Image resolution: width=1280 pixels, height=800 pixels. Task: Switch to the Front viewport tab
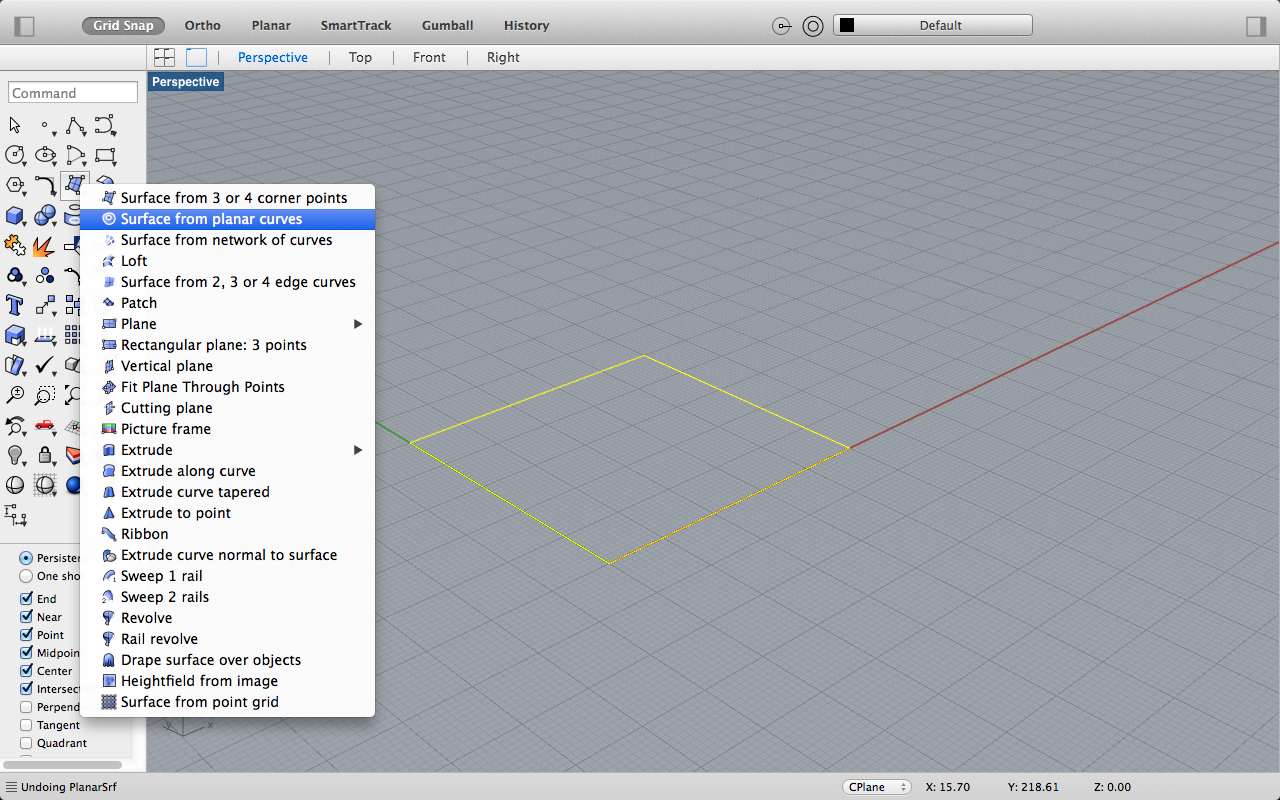(429, 57)
